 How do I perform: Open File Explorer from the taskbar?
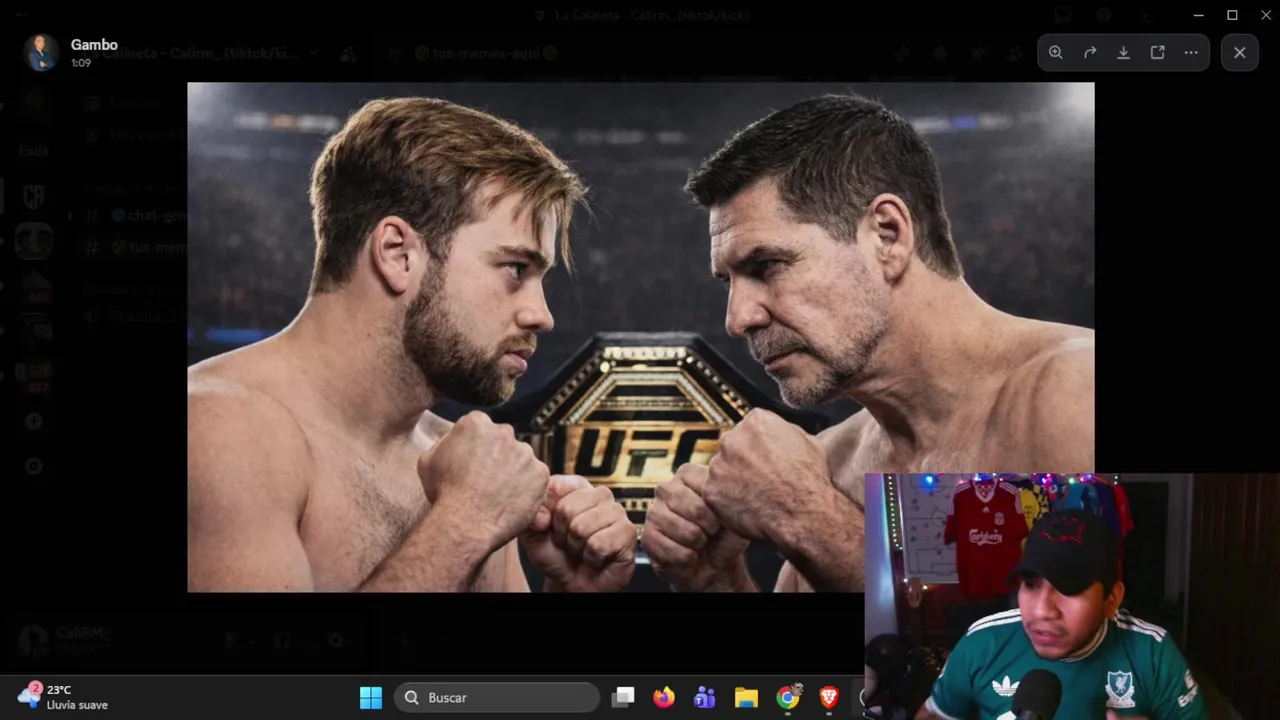[746, 697]
